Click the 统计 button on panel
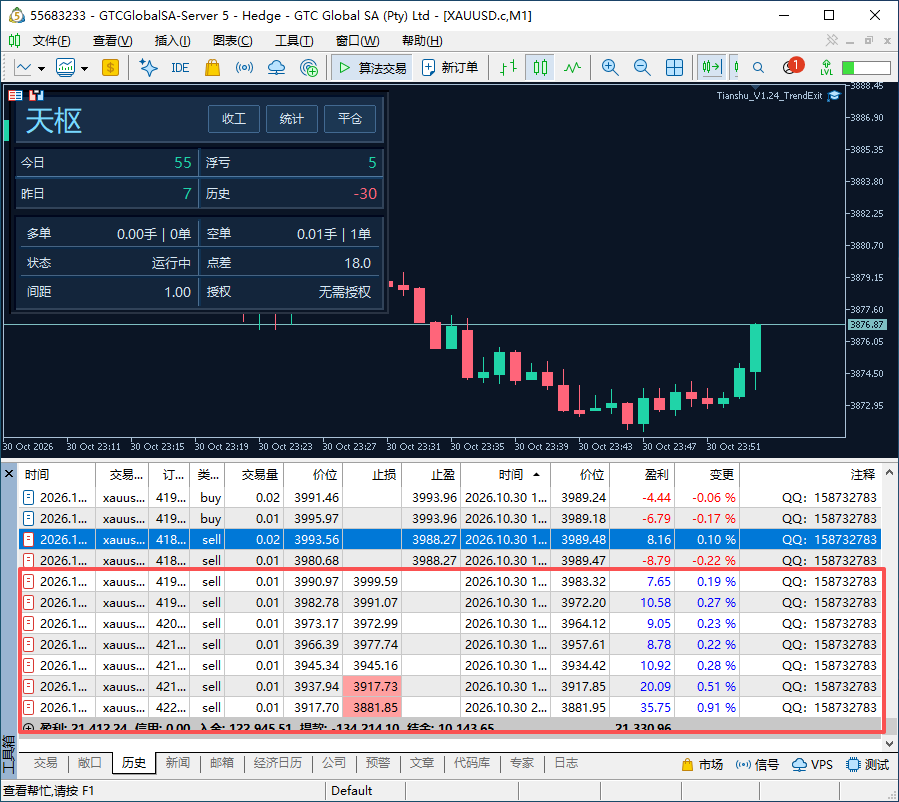This screenshot has height=802, width=899. point(292,119)
